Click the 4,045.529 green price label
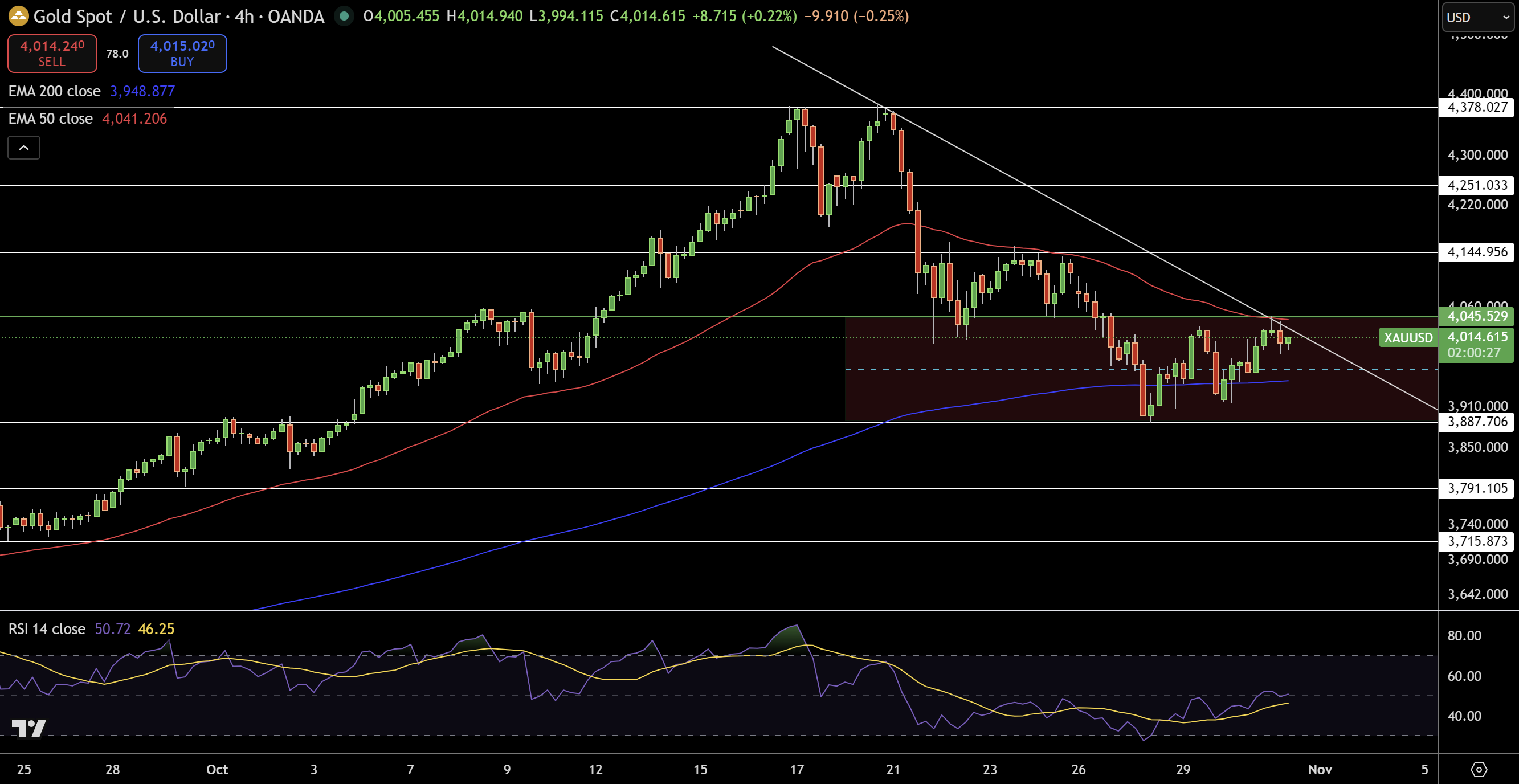1519x784 pixels. pyautogui.click(x=1476, y=316)
